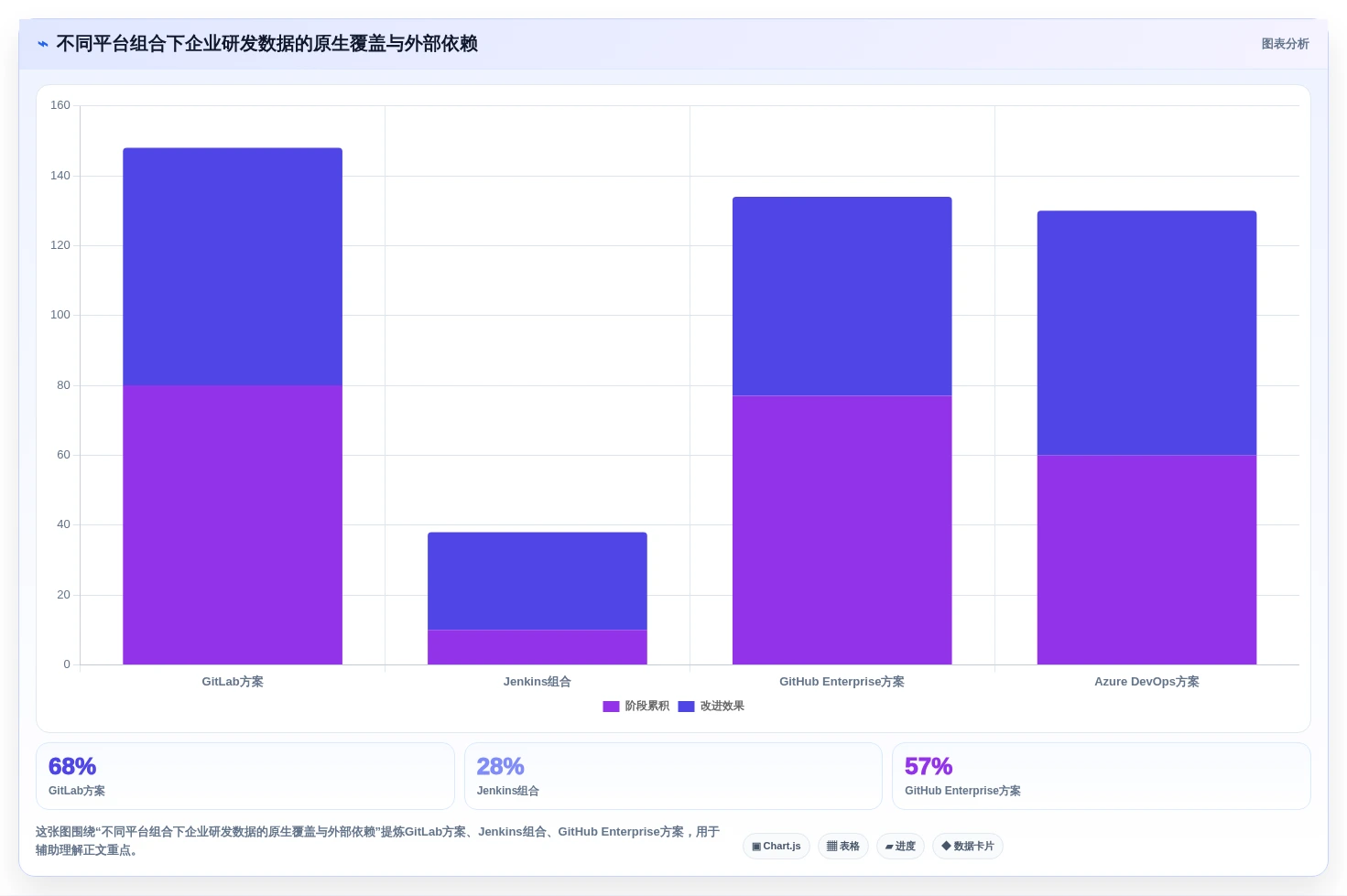Screen dimensions: 1347x896
Task: Click the chart title 不同平台组合下企业研发数据的原生覆盖与外部依赖
Action: click(x=267, y=44)
